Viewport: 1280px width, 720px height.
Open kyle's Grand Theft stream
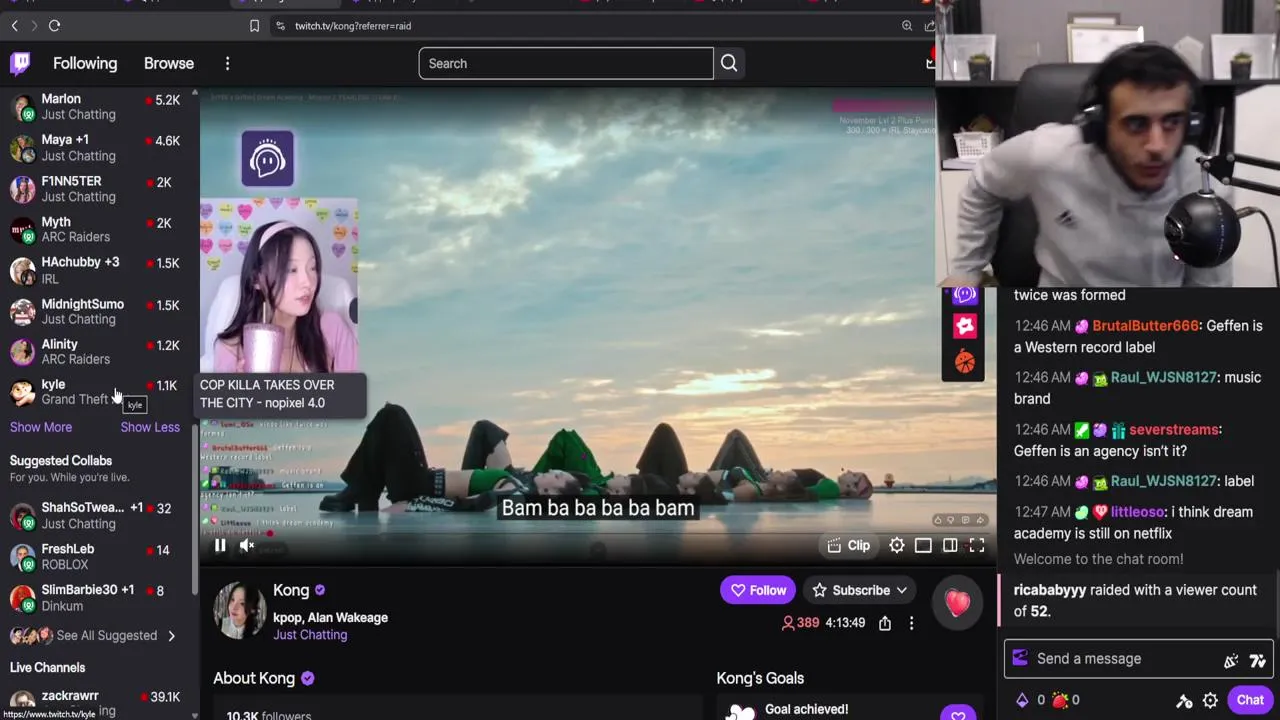[95, 392]
